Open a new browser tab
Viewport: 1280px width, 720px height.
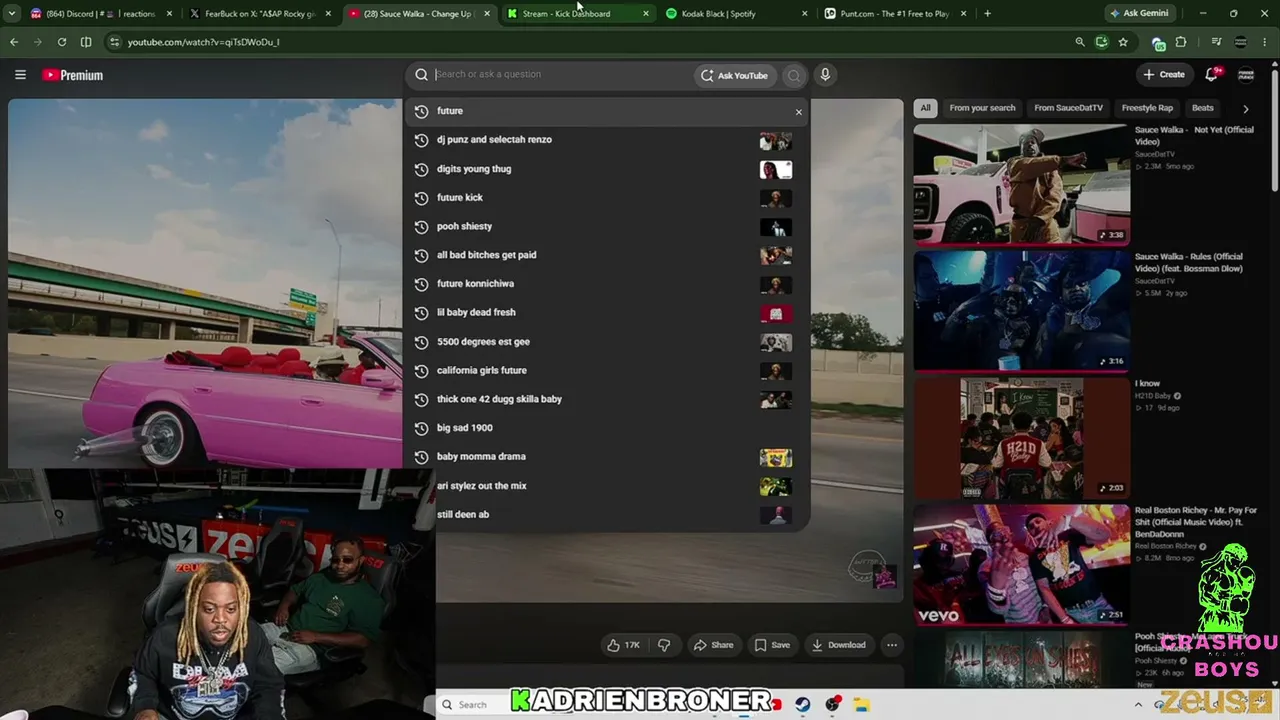tap(987, 14)
